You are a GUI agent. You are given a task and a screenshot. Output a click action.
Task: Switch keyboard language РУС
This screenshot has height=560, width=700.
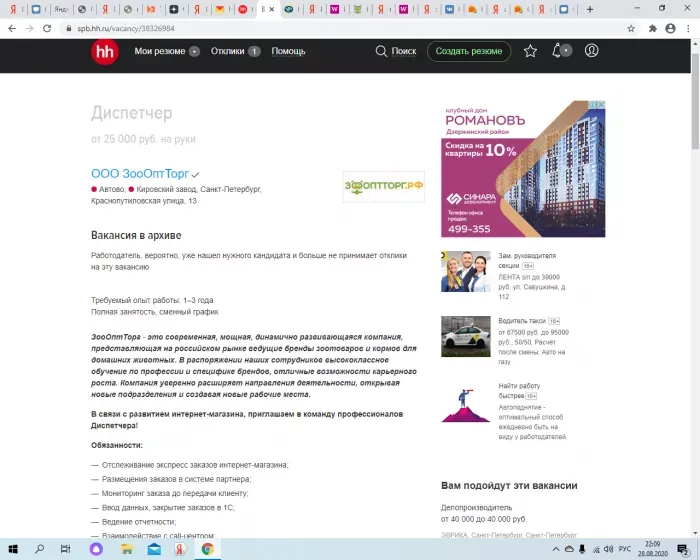(x=625, y=549)
